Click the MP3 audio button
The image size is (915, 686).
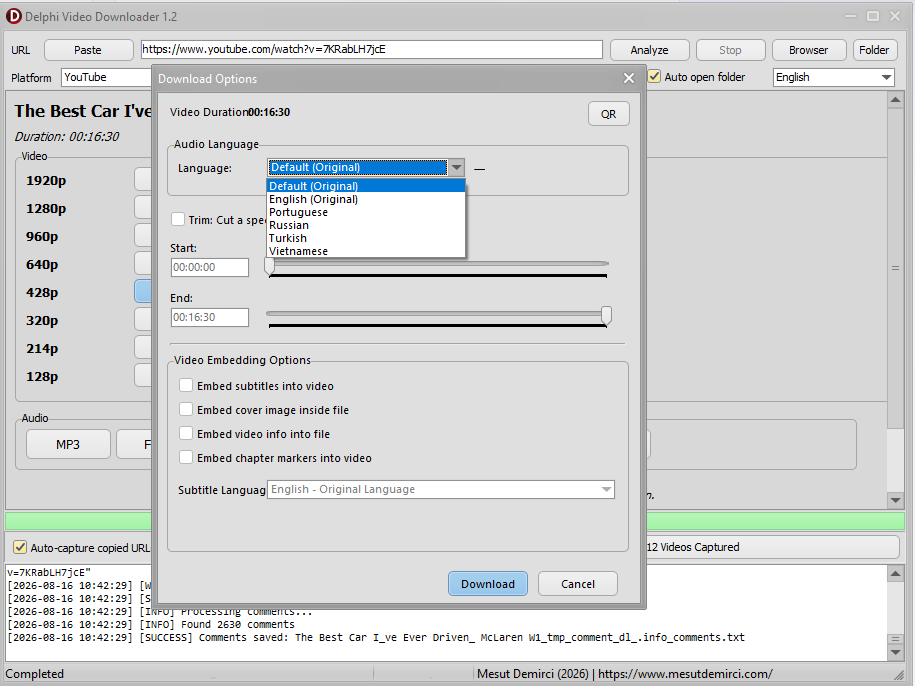68,444
